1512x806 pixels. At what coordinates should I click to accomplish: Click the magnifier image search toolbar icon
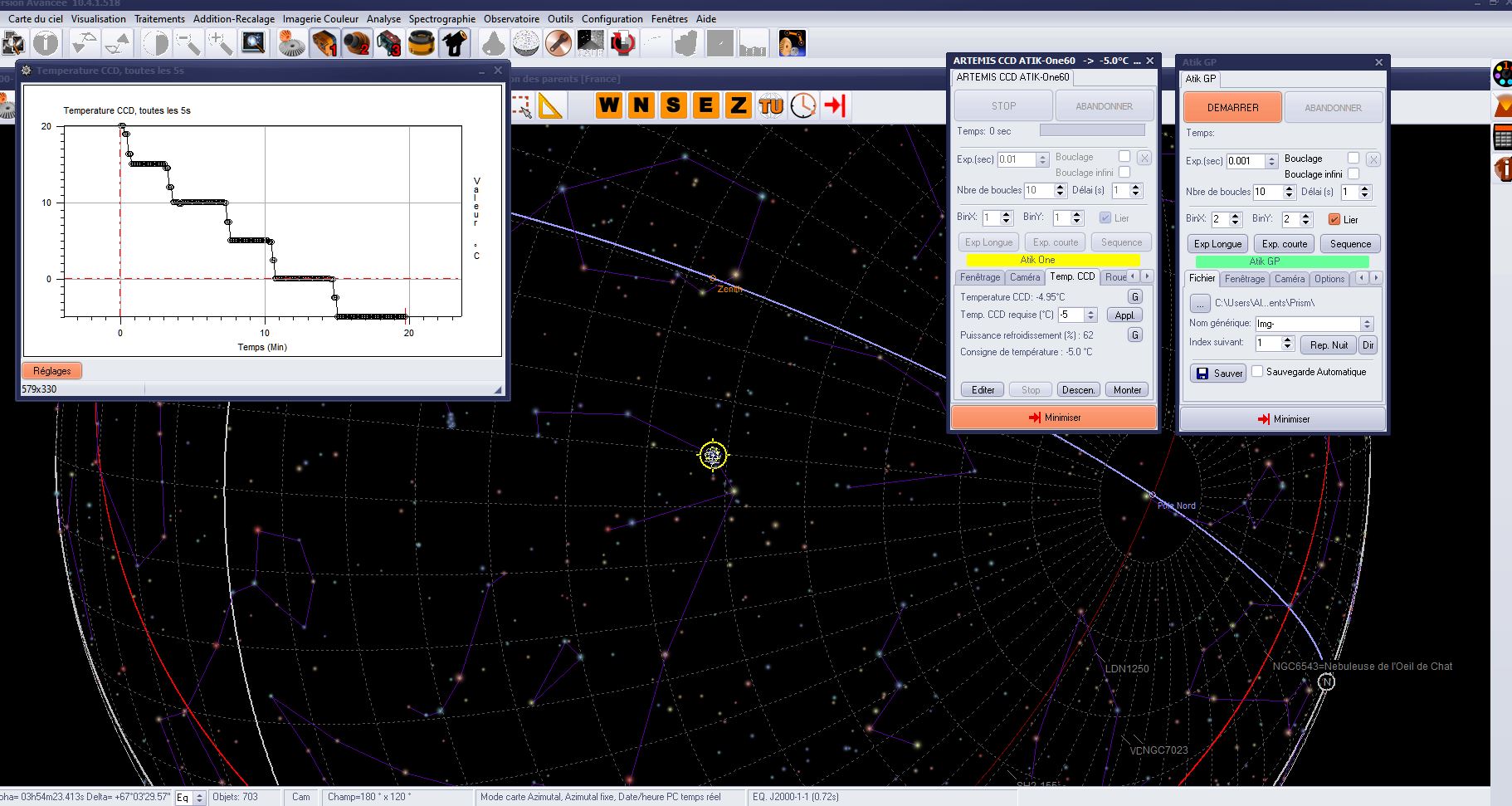(x=253, y=43)
